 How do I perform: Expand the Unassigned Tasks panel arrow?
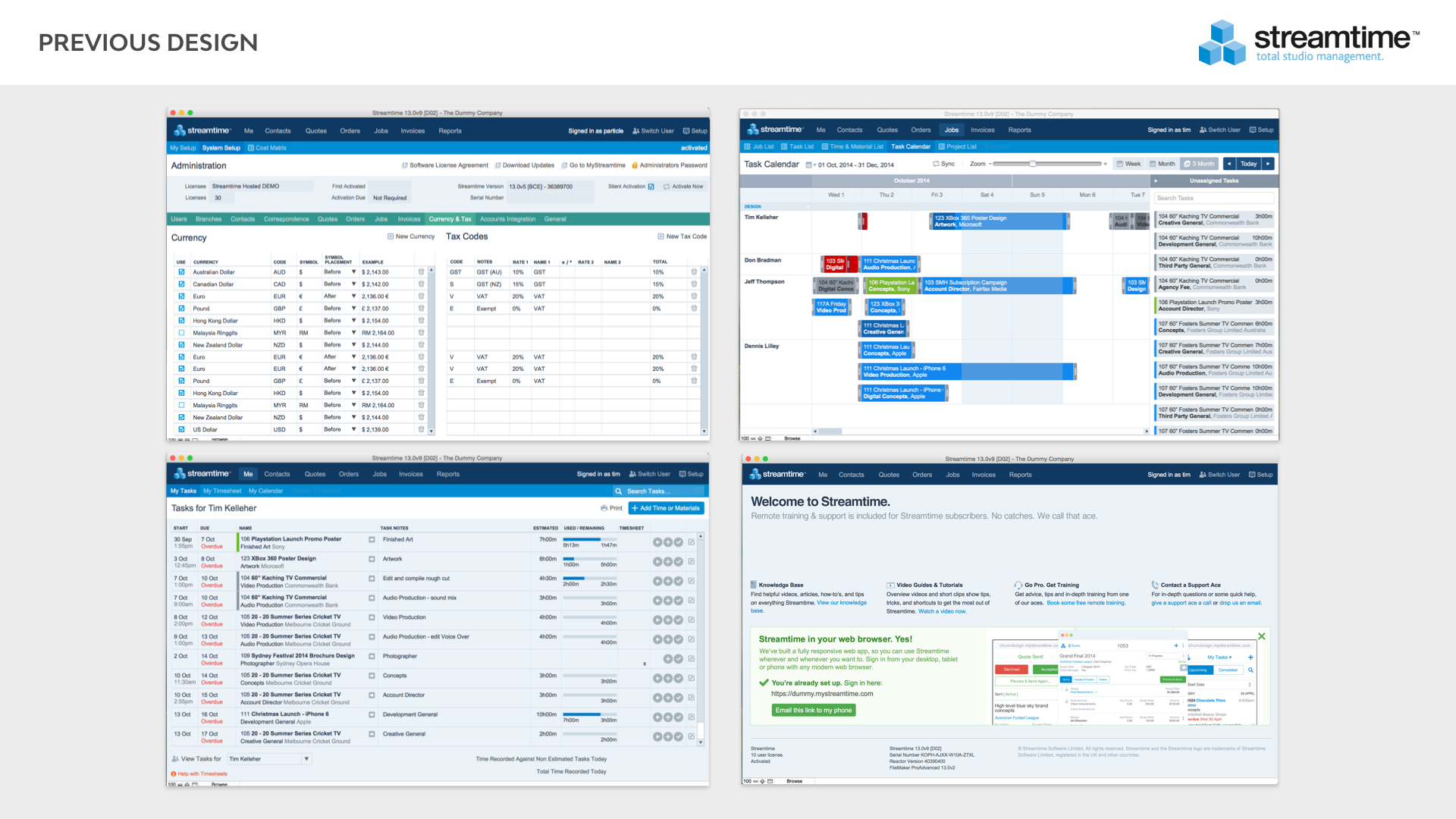coord(1156,181)
